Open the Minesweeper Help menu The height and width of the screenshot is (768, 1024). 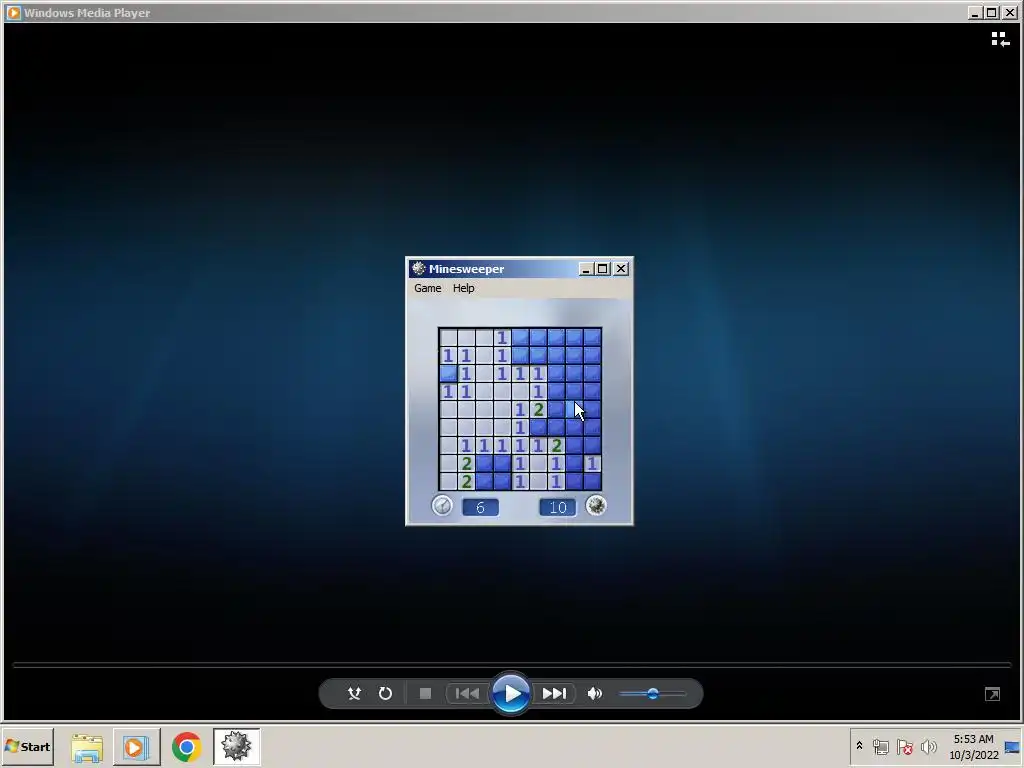coord(464,288)
